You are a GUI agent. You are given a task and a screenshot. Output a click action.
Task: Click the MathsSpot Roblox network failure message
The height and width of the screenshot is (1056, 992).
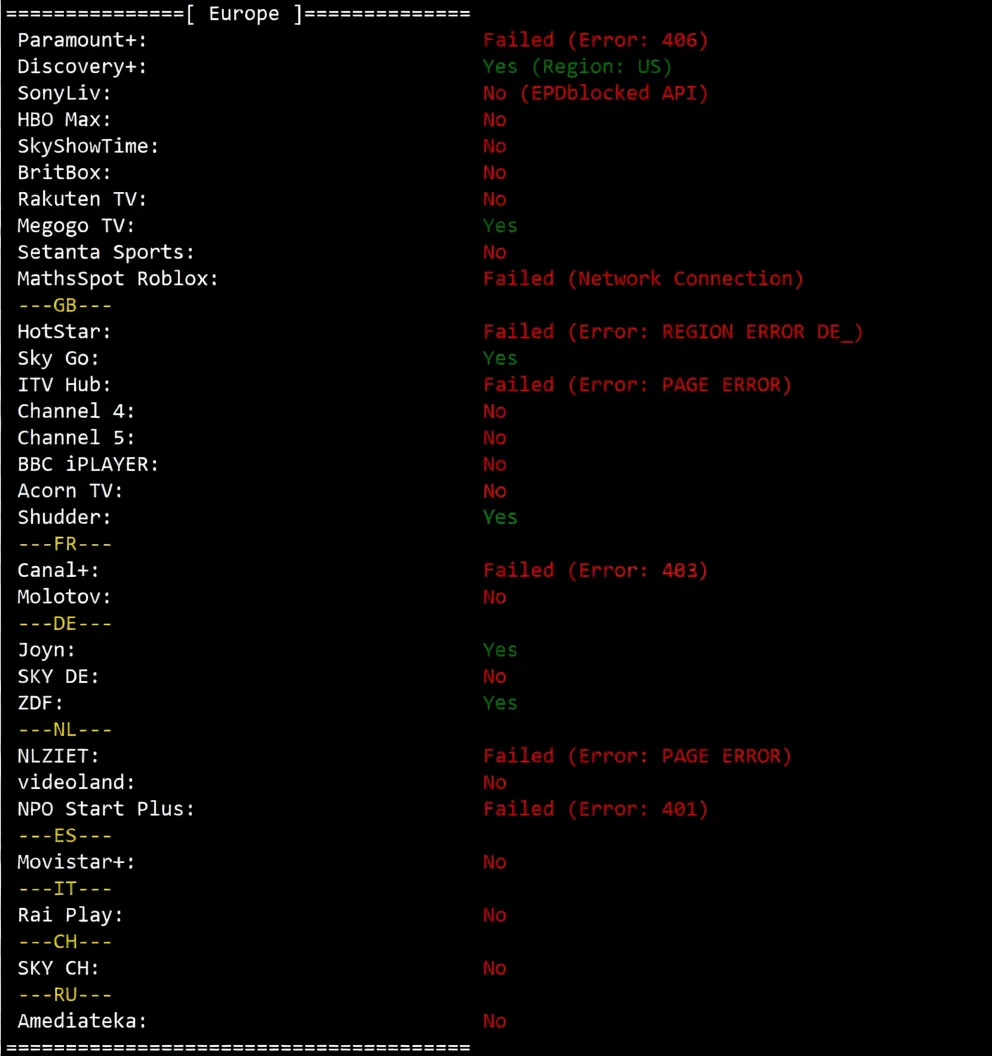click(x=643, y=279)
